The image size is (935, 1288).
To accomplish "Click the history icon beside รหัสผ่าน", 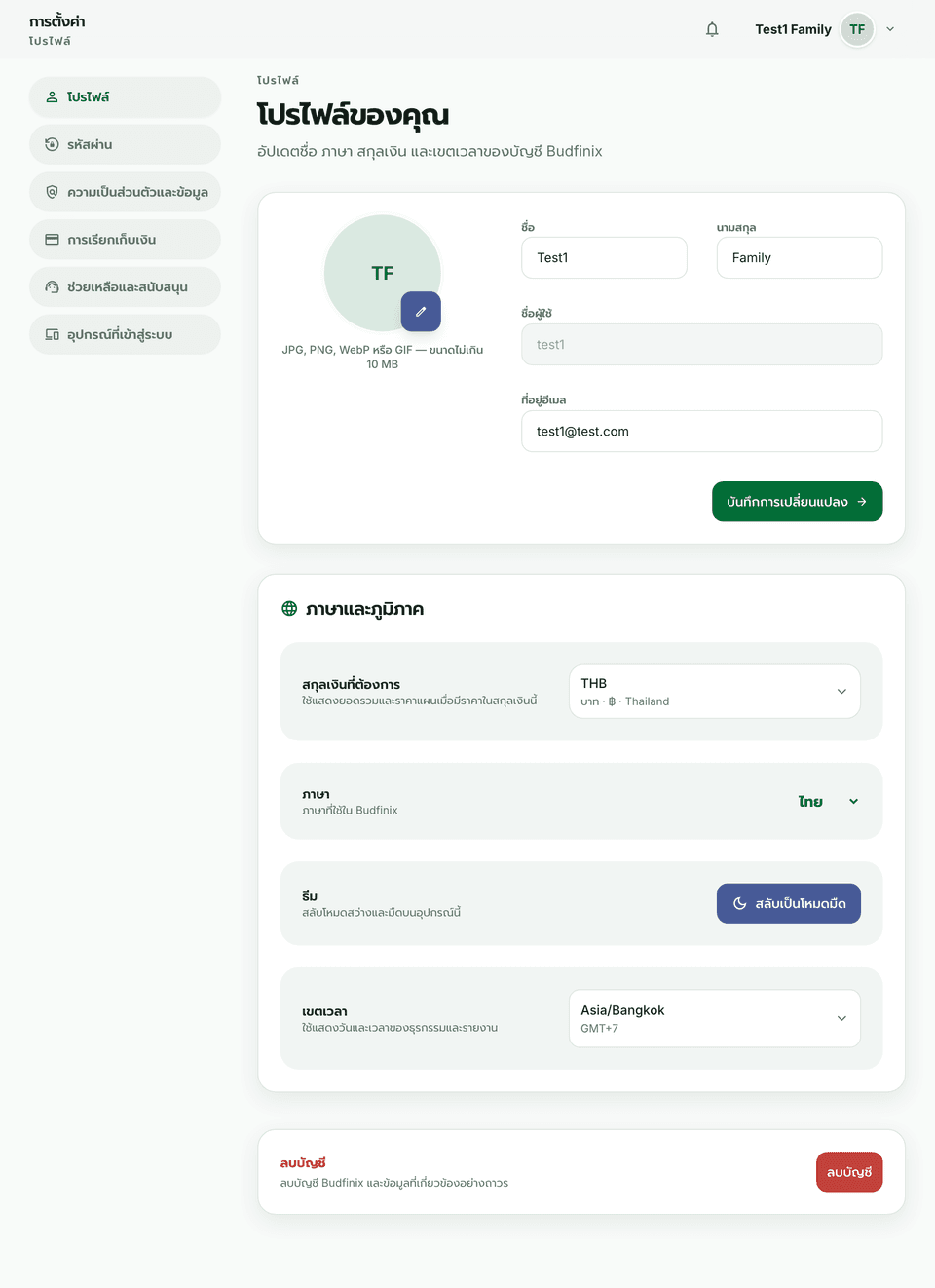I will pos(53,144).
